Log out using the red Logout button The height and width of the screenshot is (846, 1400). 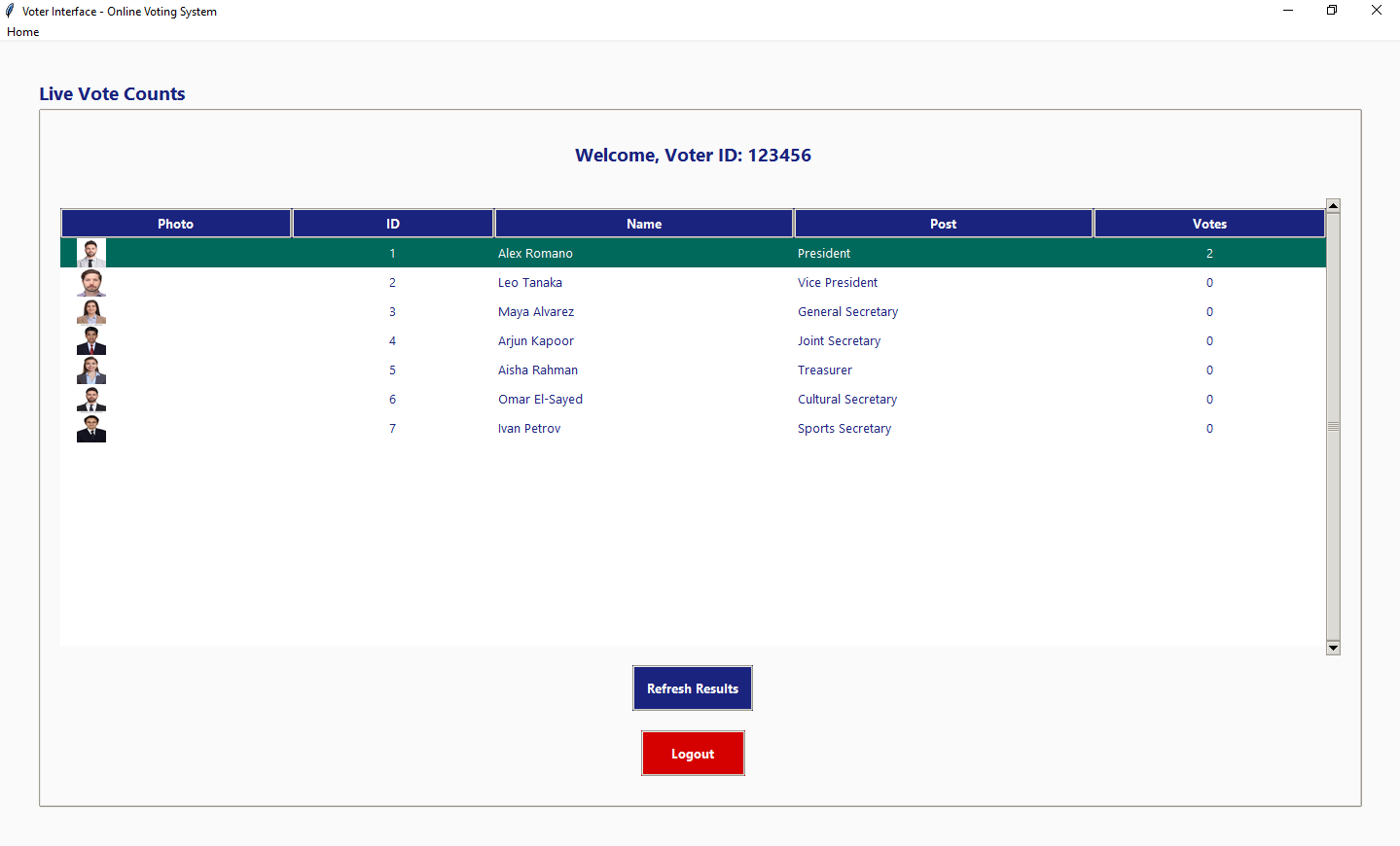[693, 754]
